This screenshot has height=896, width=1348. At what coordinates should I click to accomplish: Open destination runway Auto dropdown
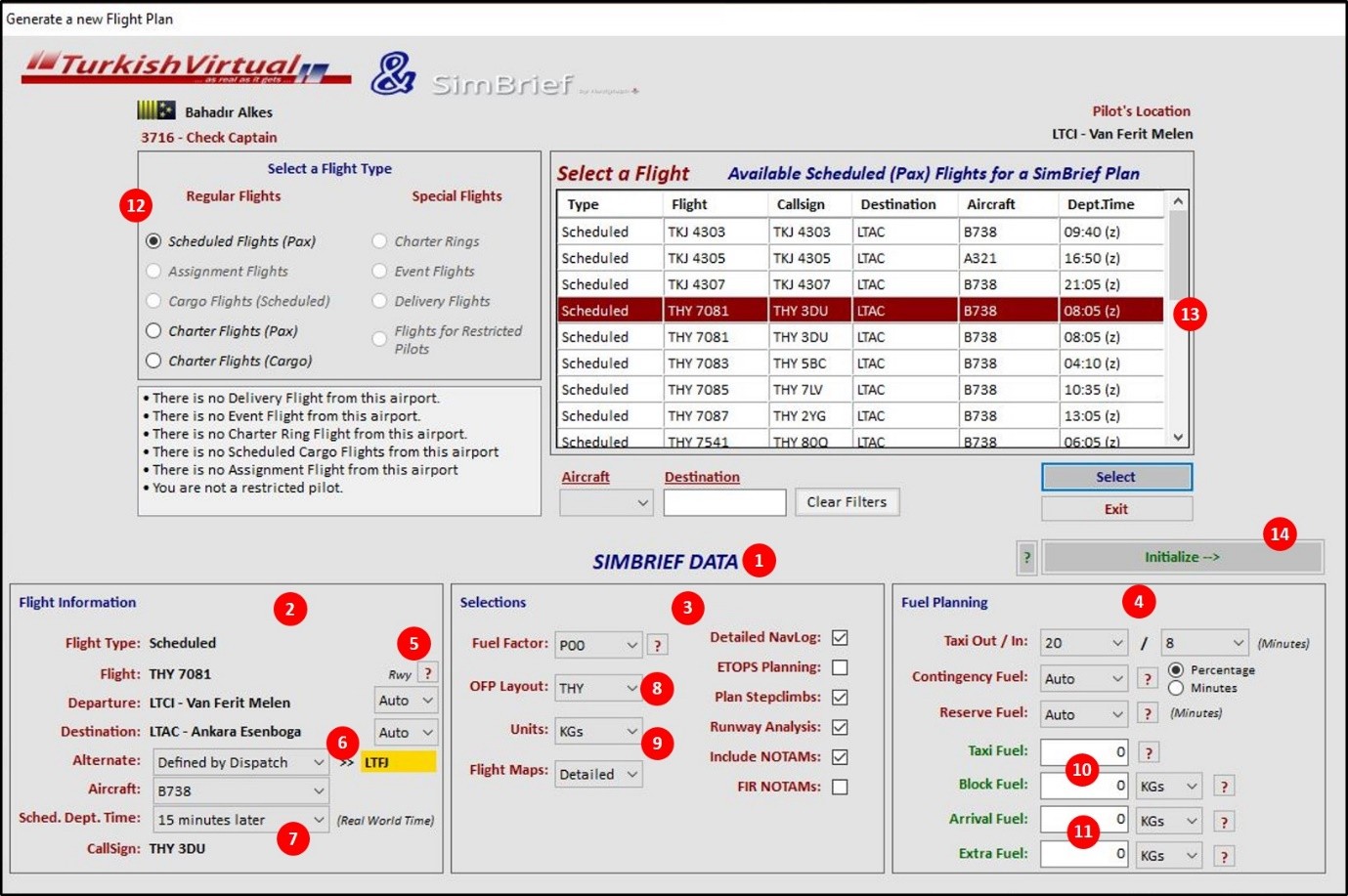(406, 732)
